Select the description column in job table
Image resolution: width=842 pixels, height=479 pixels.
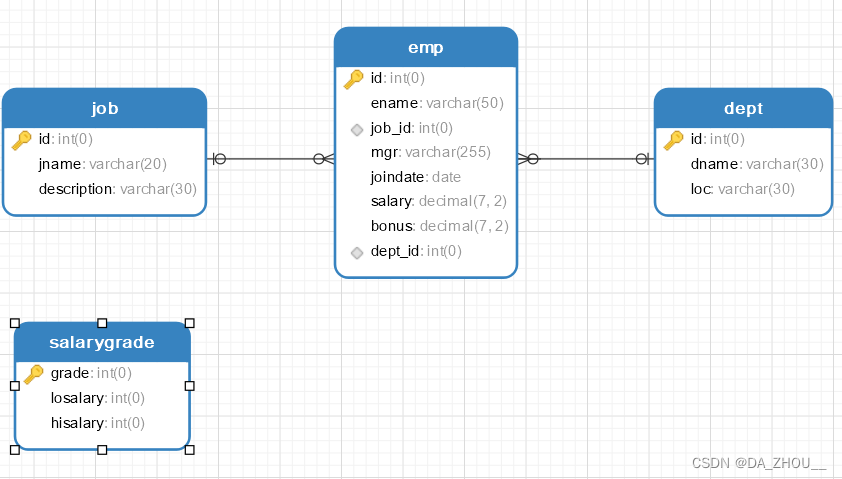(x=117, y=188)
